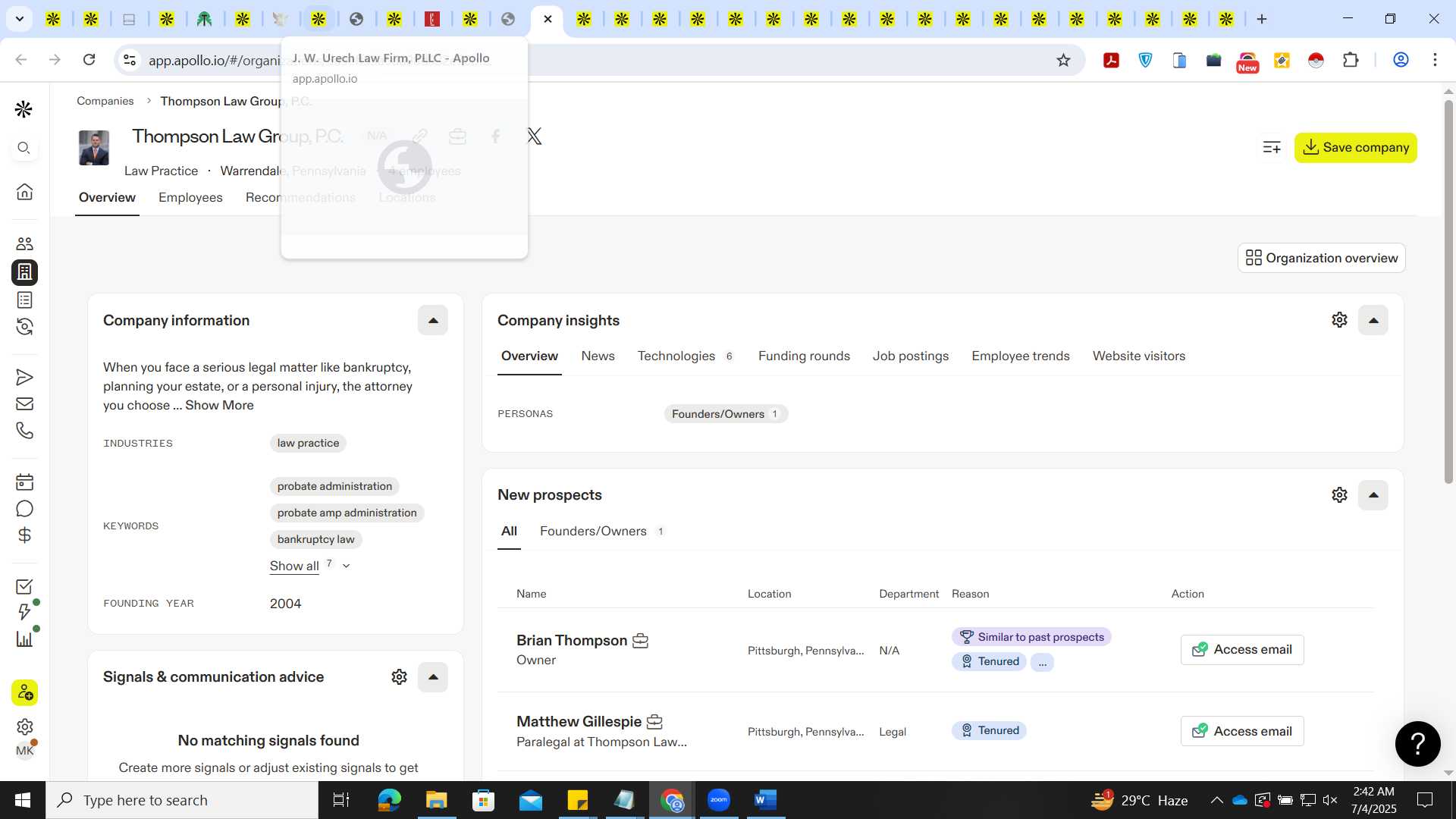This screenshot has width=1456, height=819.
Task: Select the Overview company tab
Action: (x=107, y=197)
